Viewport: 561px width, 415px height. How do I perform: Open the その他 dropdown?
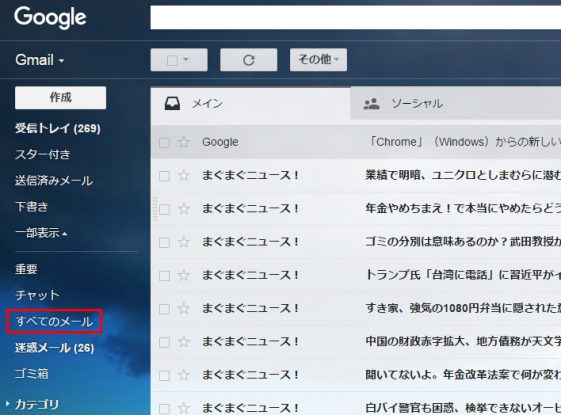(318, 60)
